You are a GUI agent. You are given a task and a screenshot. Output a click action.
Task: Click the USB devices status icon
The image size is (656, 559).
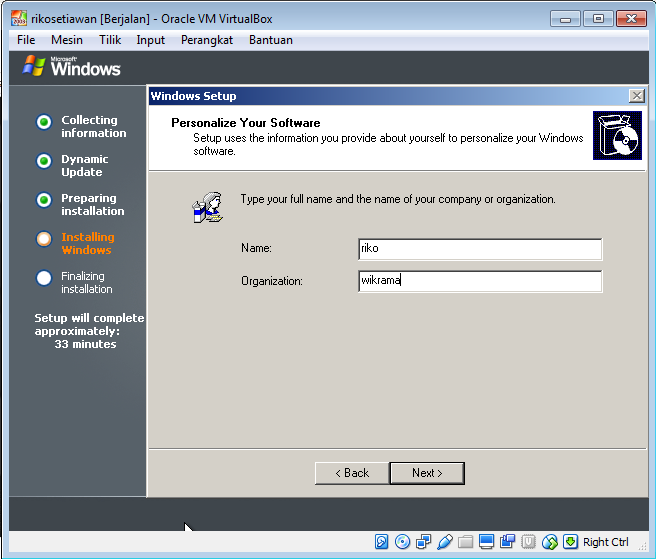[444, 541]
